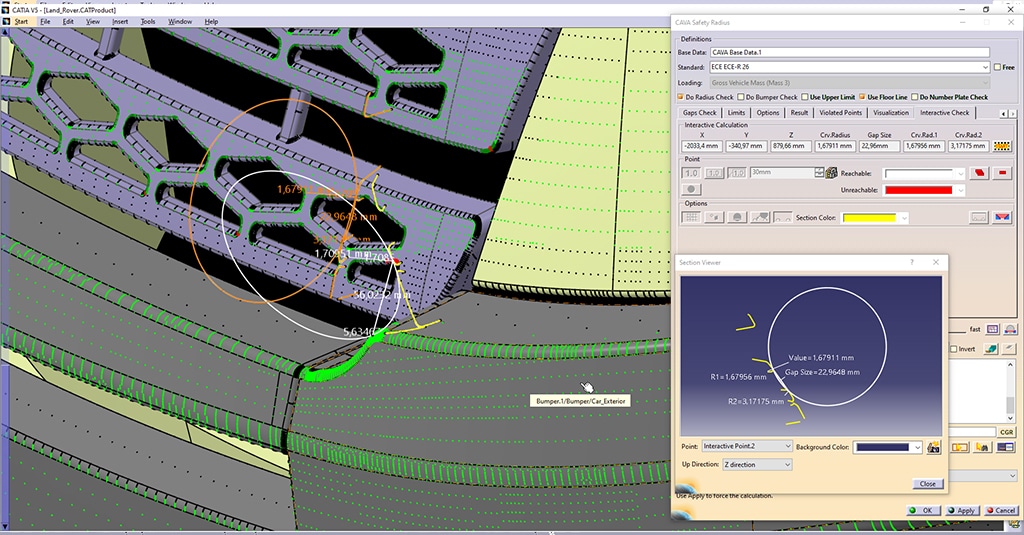Click the Cancel button
The height and width of the screenshot is (535, 1024).
click(x=1001, y=510)
